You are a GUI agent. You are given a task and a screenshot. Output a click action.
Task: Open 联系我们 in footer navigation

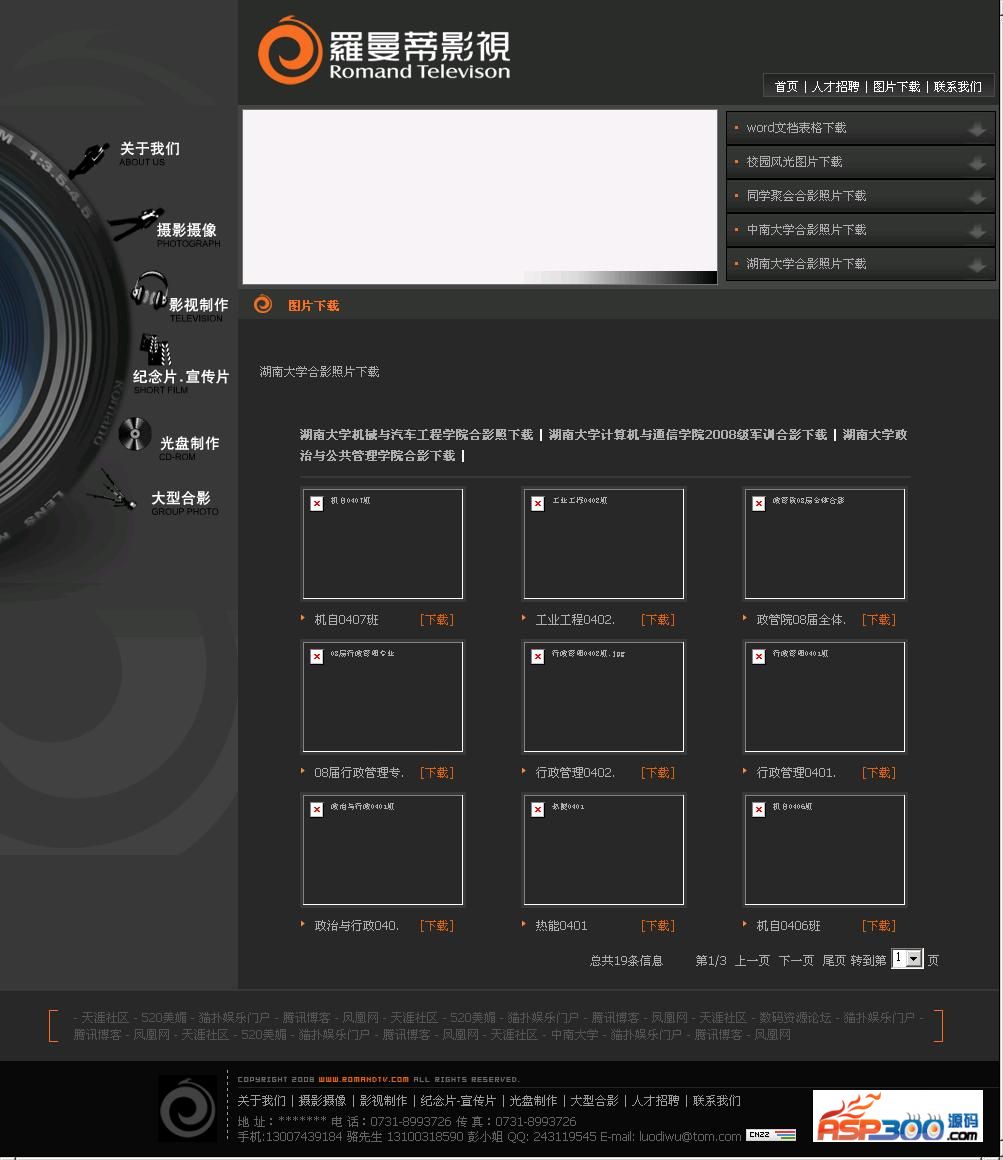(717, 1101)
